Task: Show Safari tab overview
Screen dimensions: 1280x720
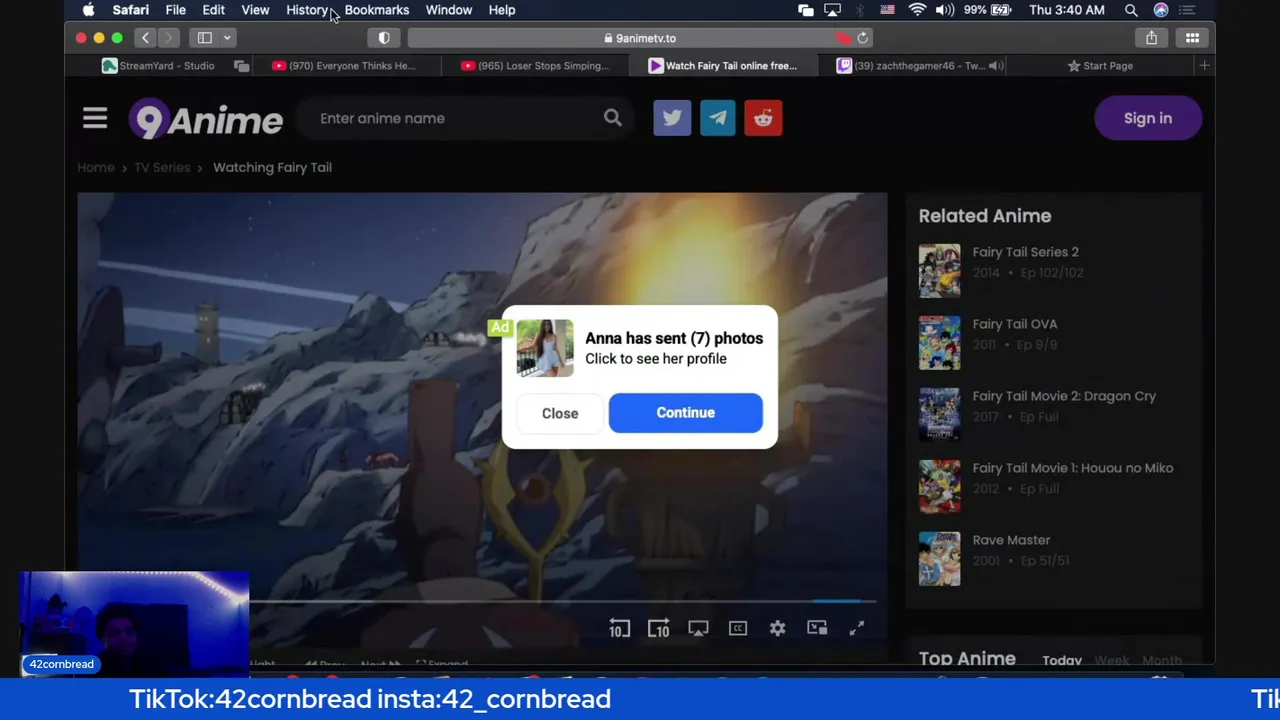Action: (1192, 38)
